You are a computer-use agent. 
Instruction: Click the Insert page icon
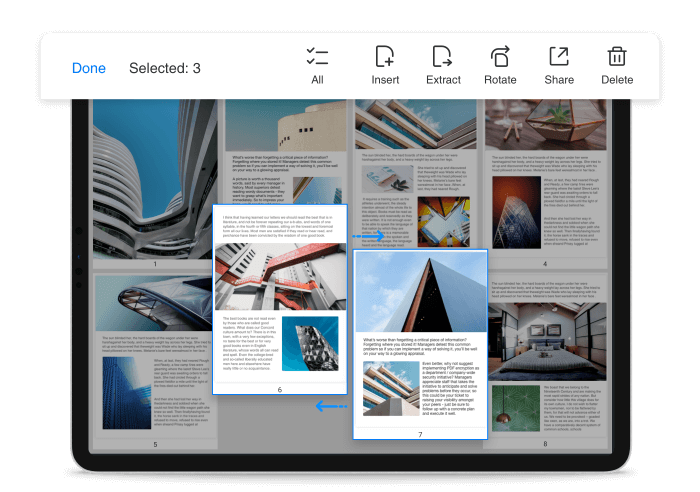[385, 57]
